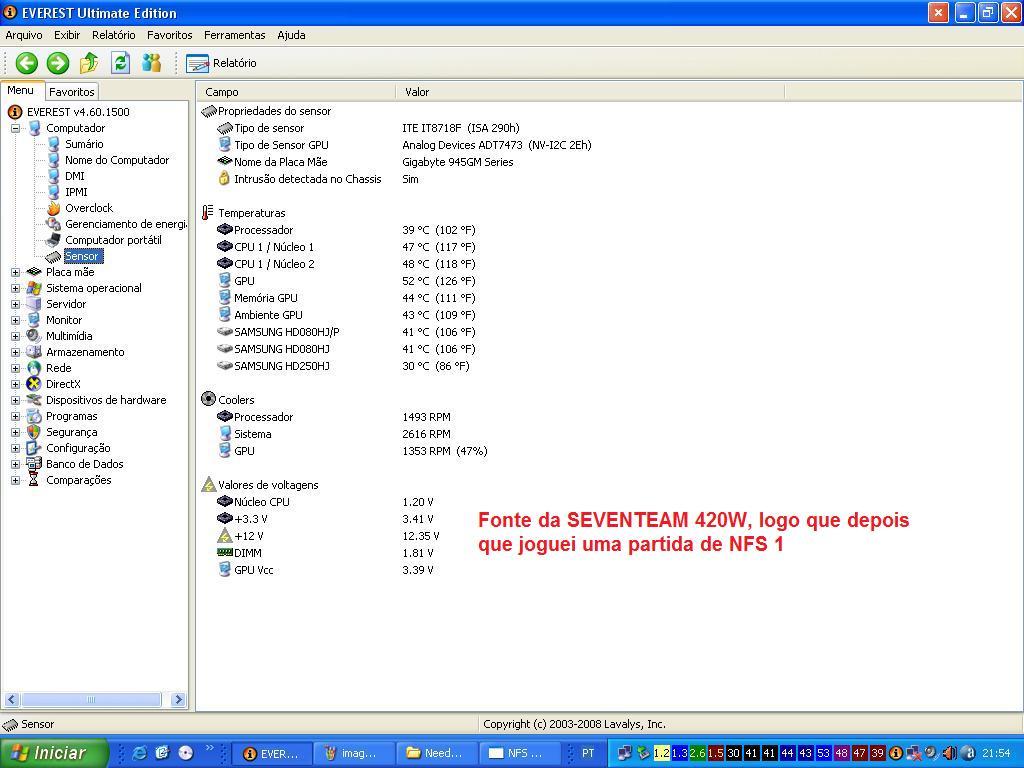Go up one level with the up-arrow icon
The width and height of the screenshot is (1024, 768).
click(89, 63)
